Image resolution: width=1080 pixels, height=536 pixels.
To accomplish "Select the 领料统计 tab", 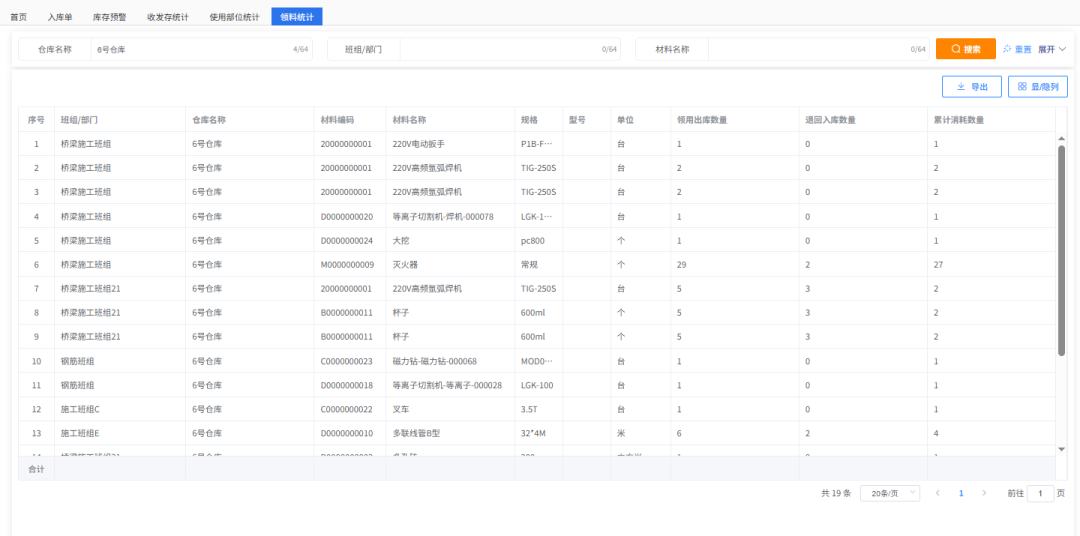I will (297, 17).
